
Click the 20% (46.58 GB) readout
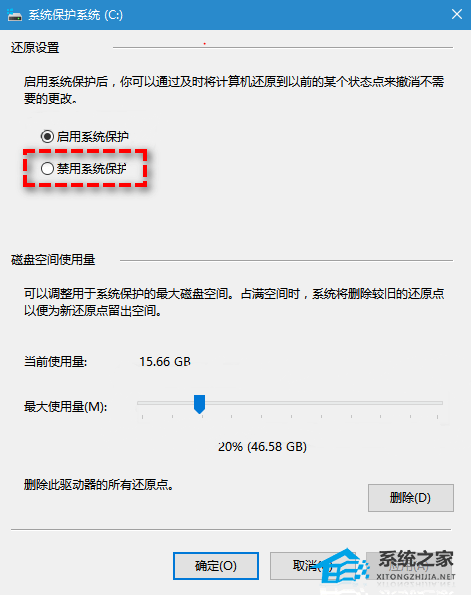[262, 447]
